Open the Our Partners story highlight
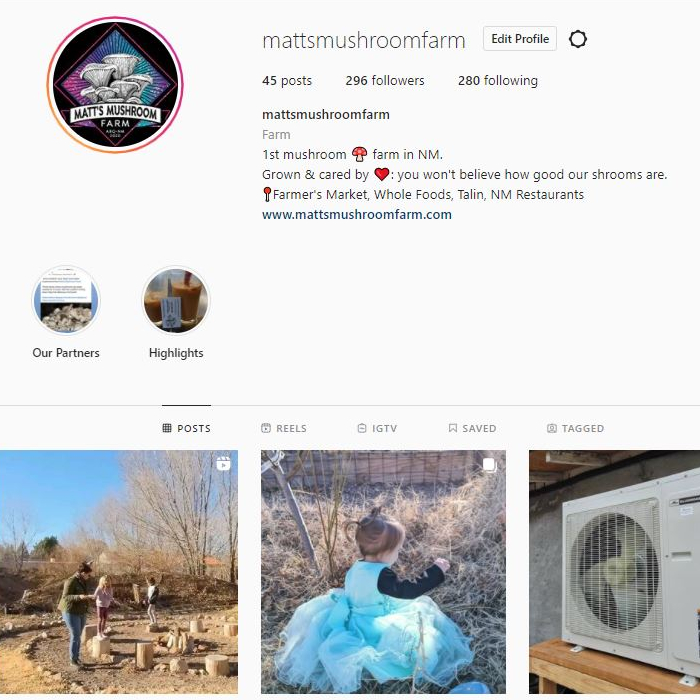700x700 pixels. [66, 300]
